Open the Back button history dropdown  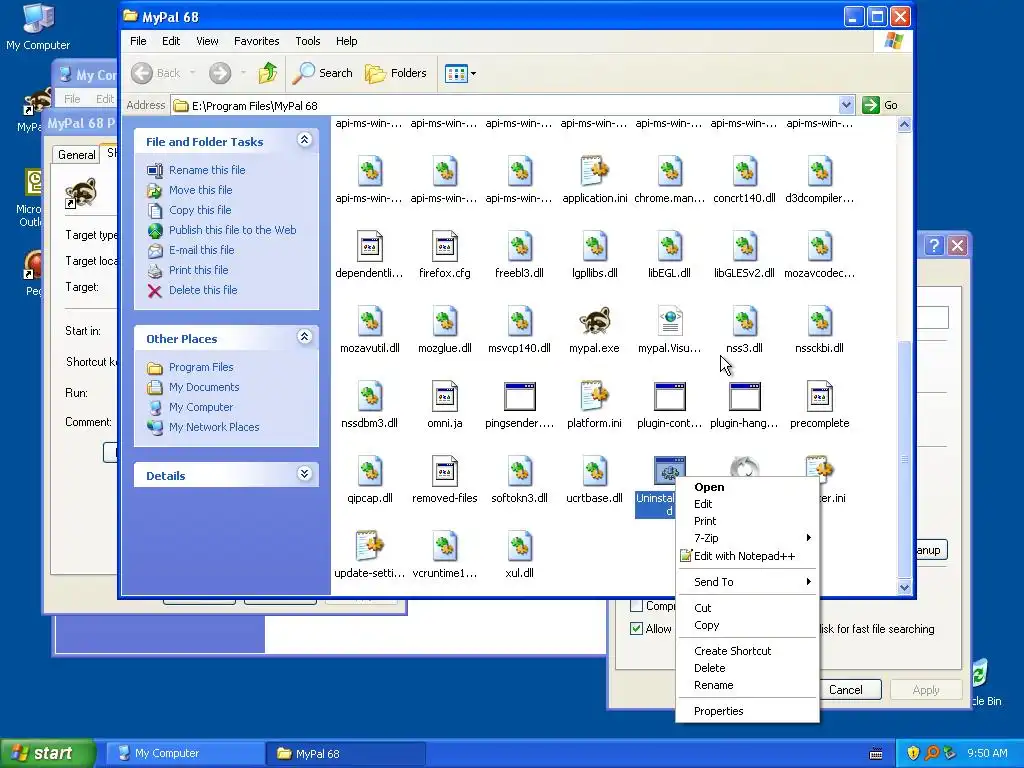pos(193,73)
